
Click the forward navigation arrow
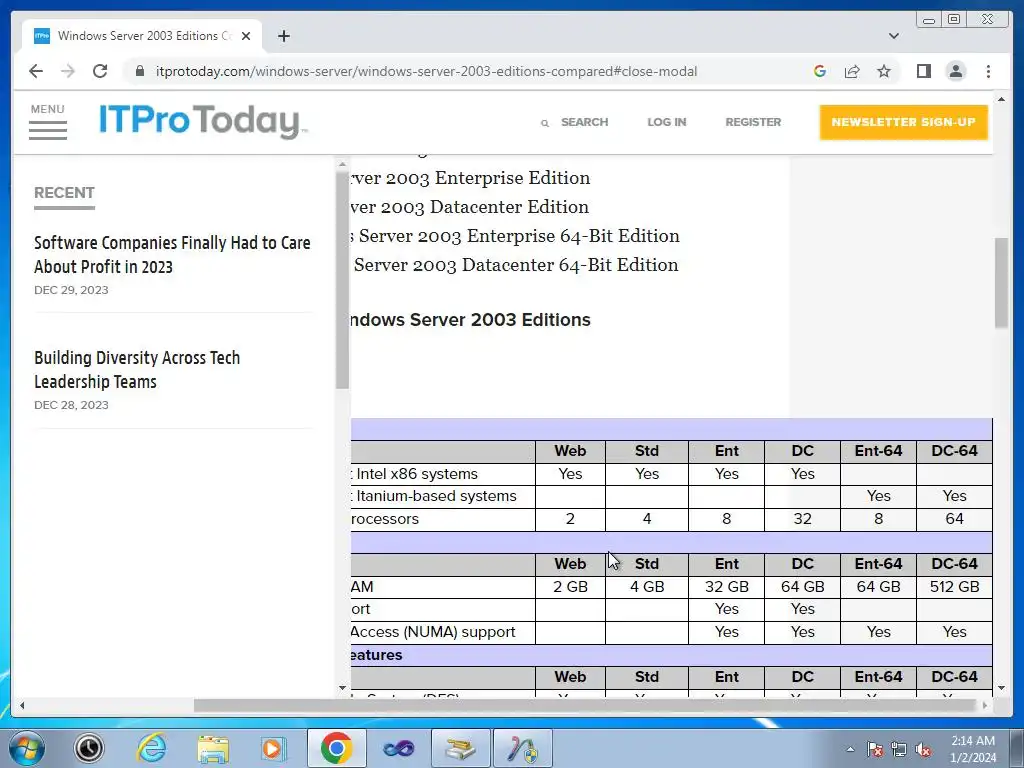click(x=68, y=71)
